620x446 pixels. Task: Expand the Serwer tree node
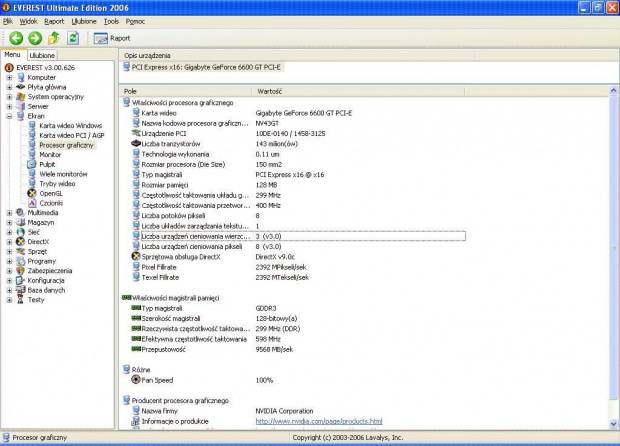coord(9,106)
